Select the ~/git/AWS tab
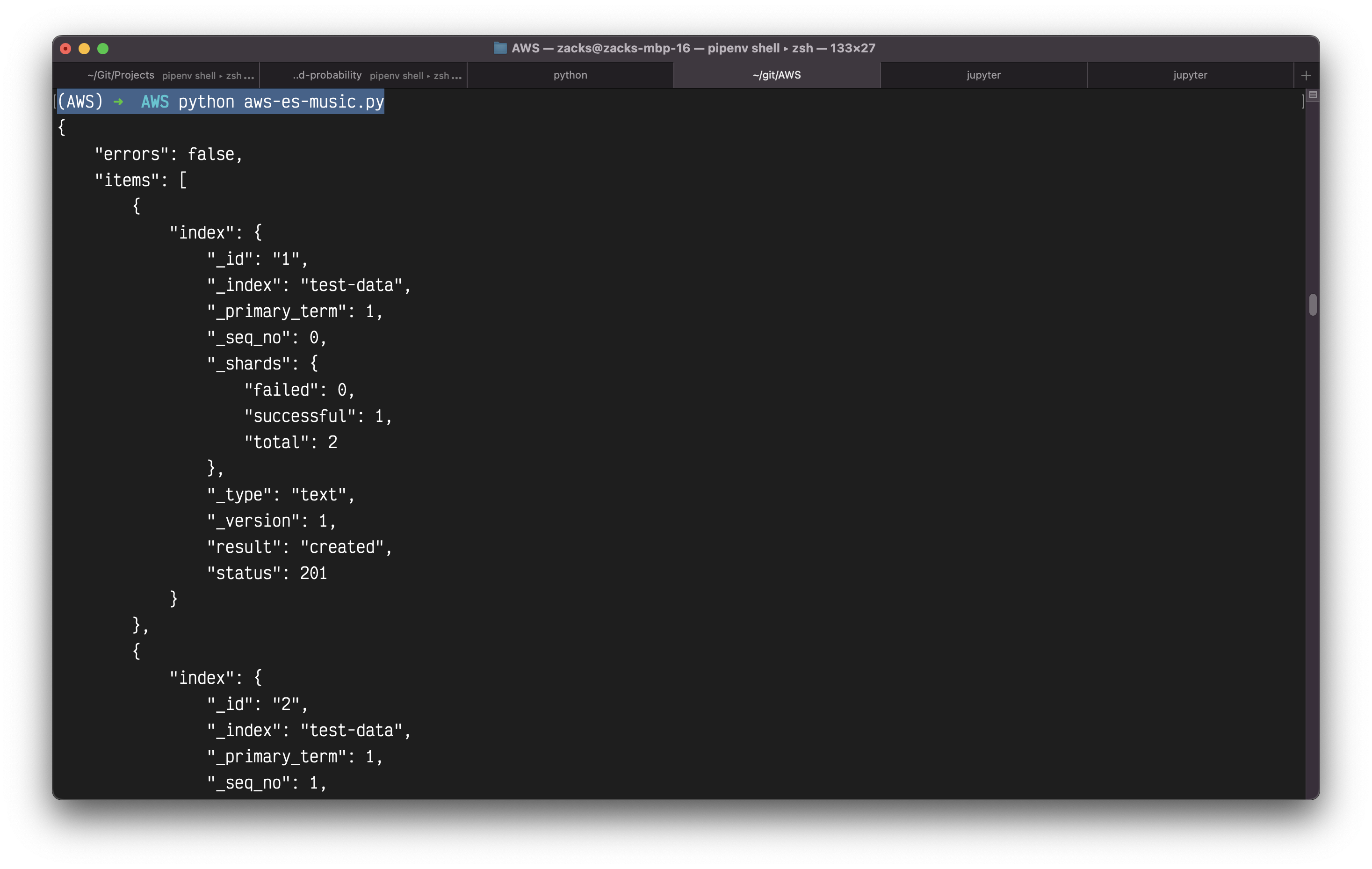Viewport: 1372px width, 869px height. click(777, 75)
